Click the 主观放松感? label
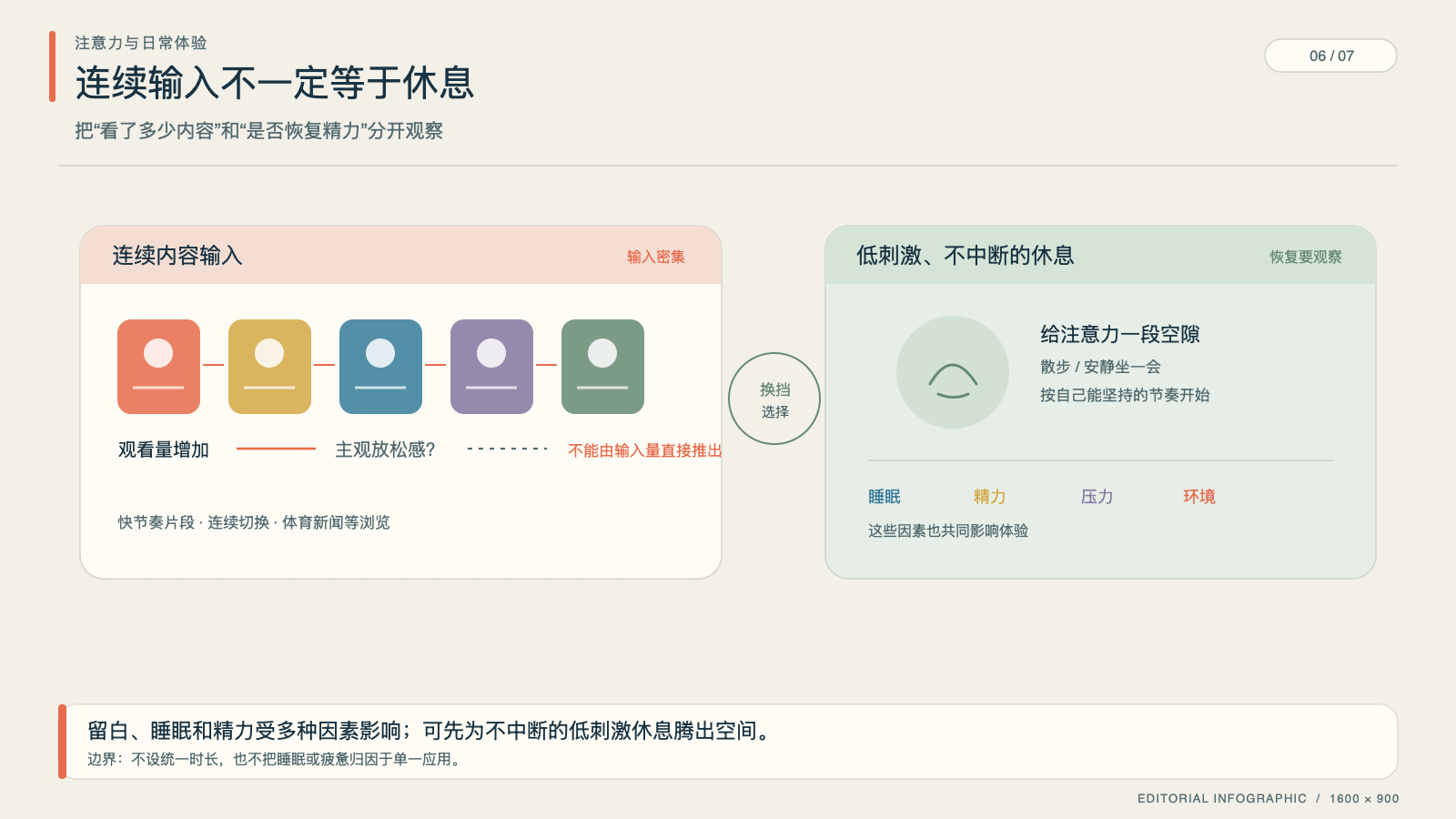Image resolution: width=1456 pixels, height=819 pixels. [386, 450]
